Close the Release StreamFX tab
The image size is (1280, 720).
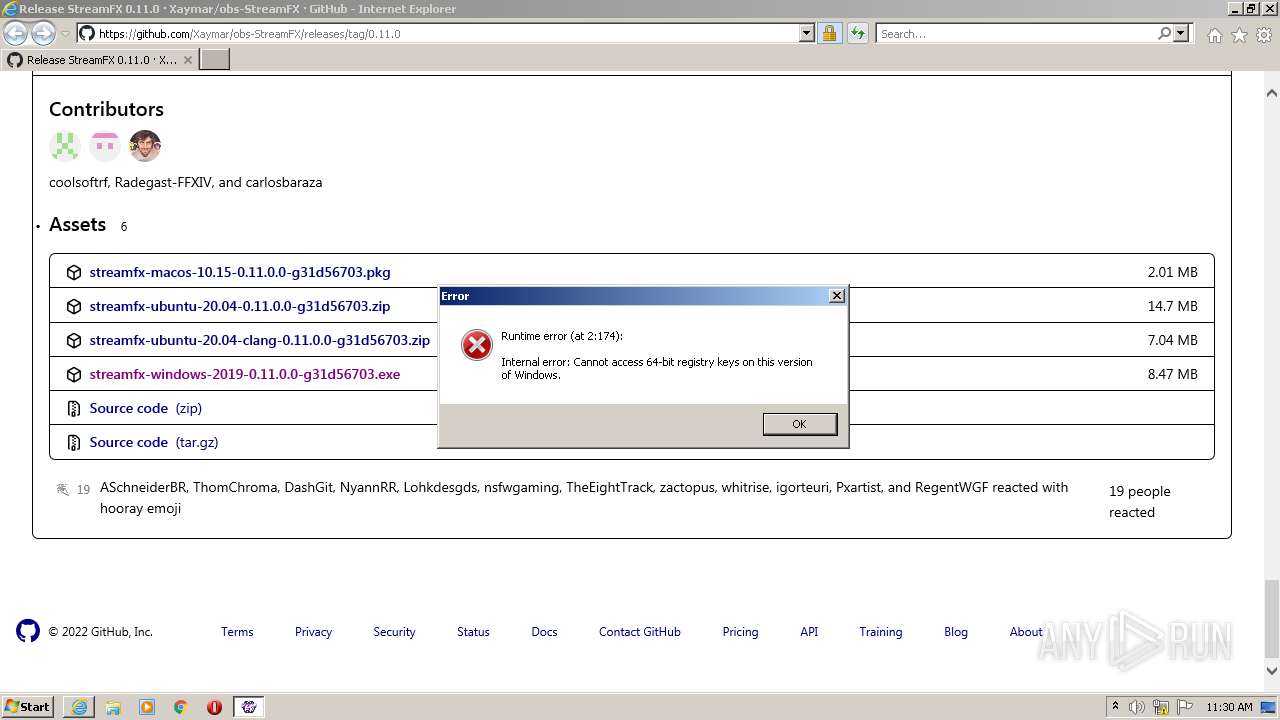(x=187, y=60)
